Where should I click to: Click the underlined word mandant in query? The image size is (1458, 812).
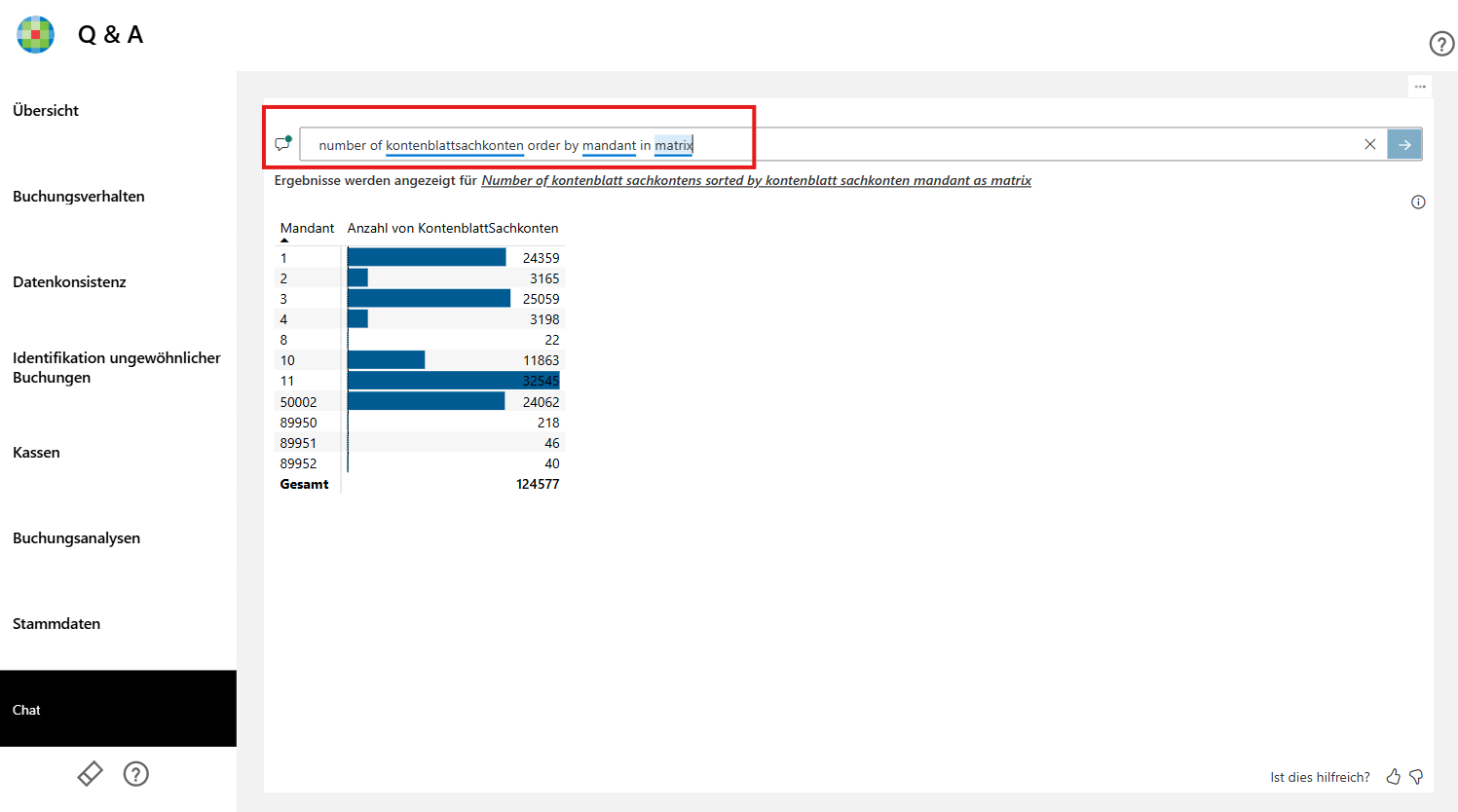click(609, 145)
